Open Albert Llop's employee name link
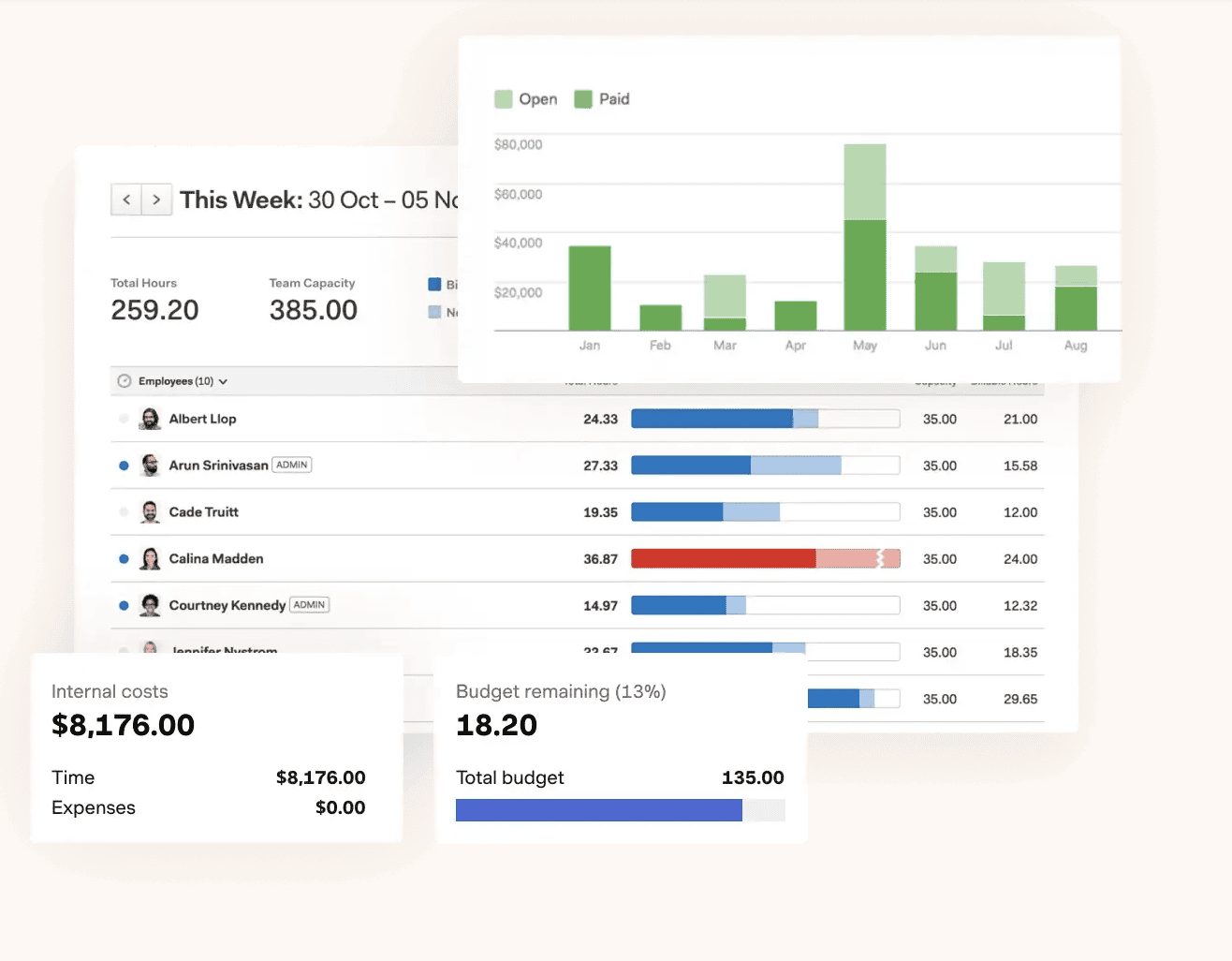 [x=202, y=419]
